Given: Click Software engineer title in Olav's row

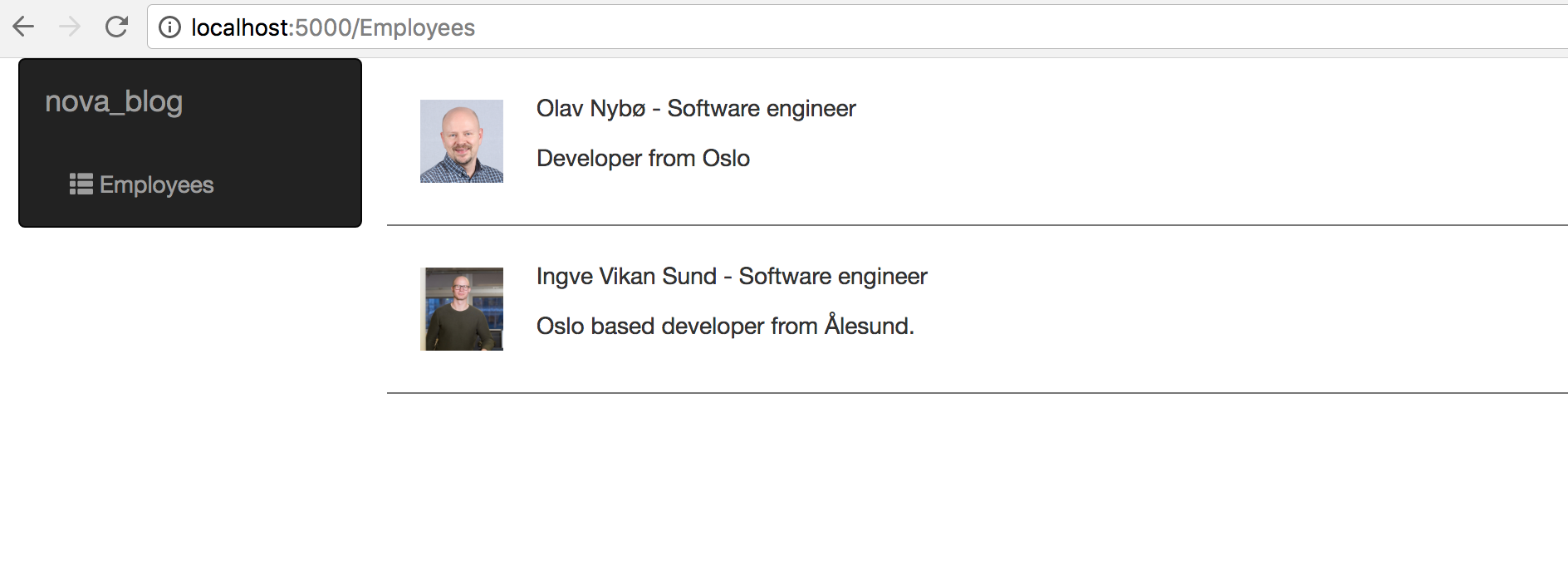Looking at the screenshot, I should pyautogui.click(x=762, y=109).
